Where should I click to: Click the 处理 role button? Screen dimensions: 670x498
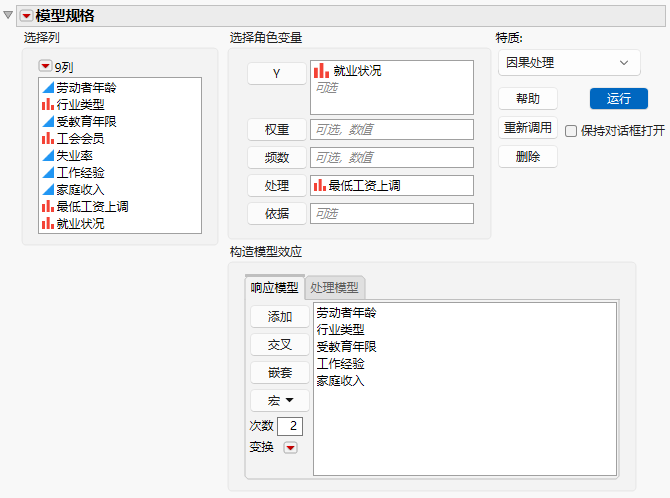click(276, 185)
